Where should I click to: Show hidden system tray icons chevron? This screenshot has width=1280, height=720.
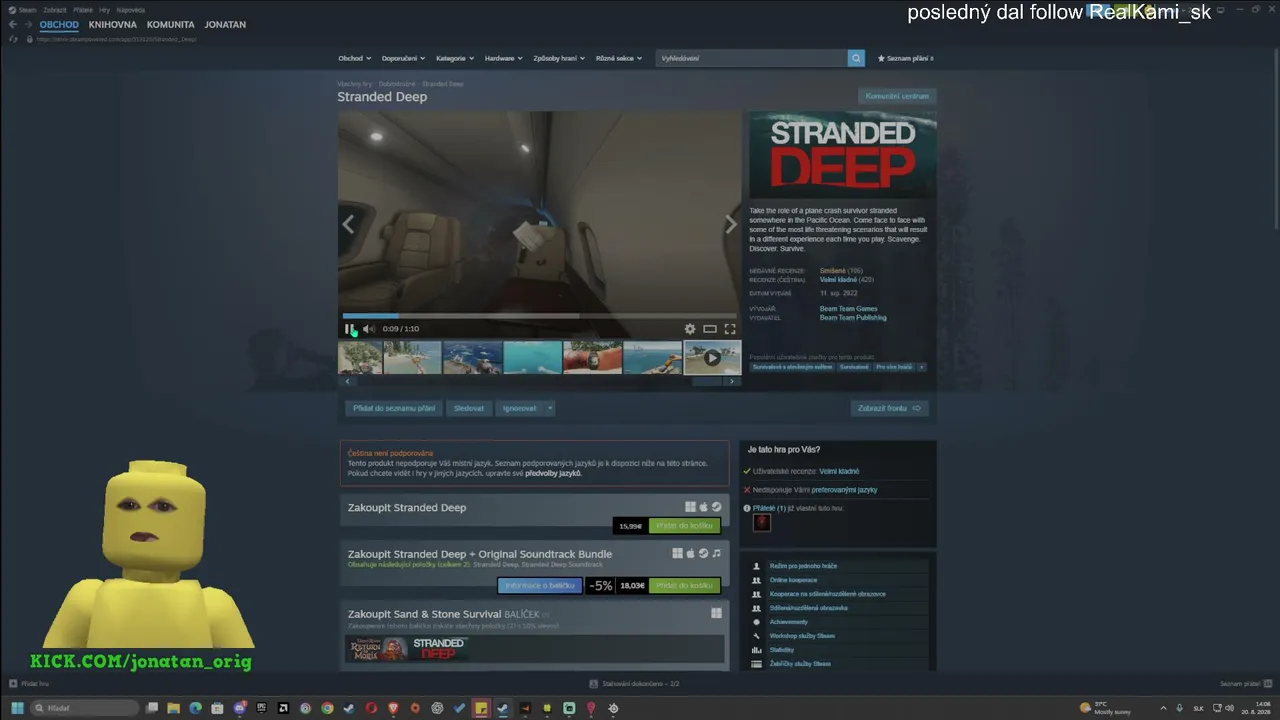point(1163,708)
